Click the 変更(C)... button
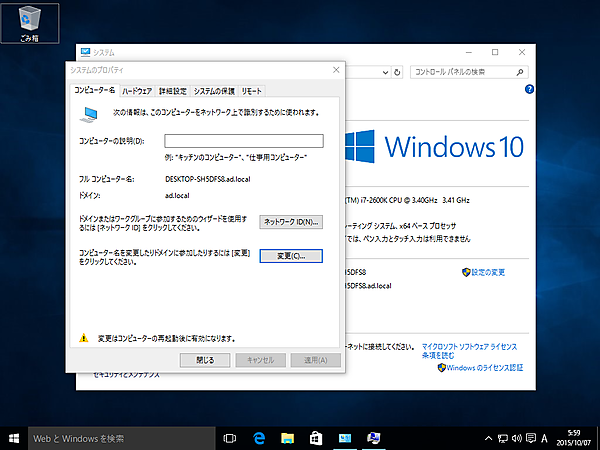 (x=290, y=256)
